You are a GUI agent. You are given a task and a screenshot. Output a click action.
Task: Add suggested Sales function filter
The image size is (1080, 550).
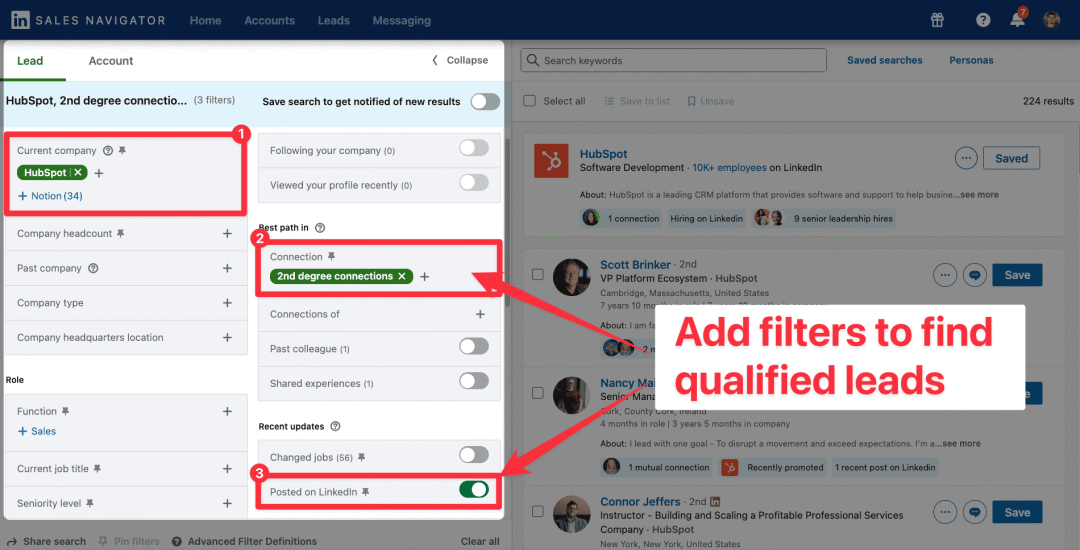point(37,431)
